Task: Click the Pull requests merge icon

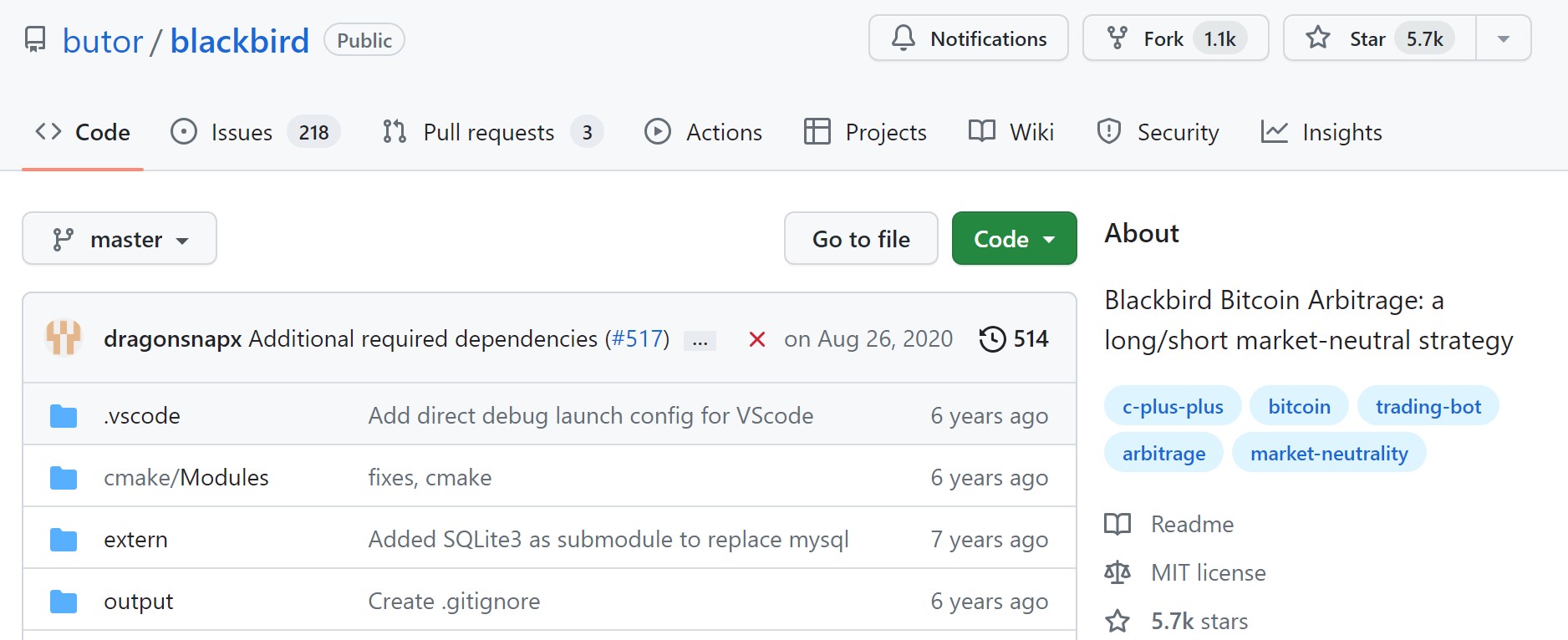Action: click(x=395, y=132)
